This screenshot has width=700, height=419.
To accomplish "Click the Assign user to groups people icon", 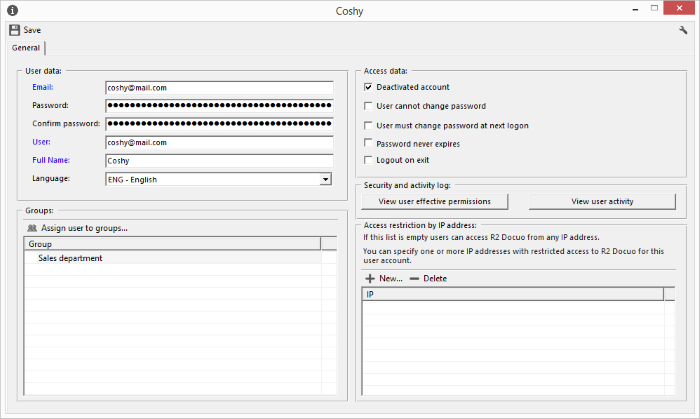I will point(32,228).
